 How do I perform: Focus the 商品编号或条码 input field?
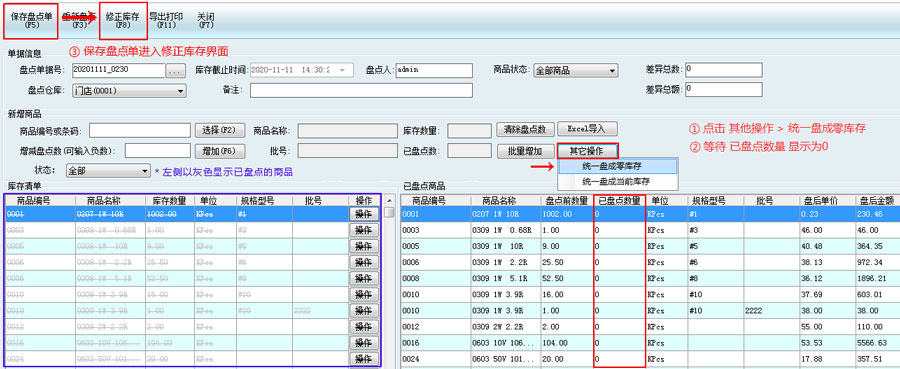(139, 130)
